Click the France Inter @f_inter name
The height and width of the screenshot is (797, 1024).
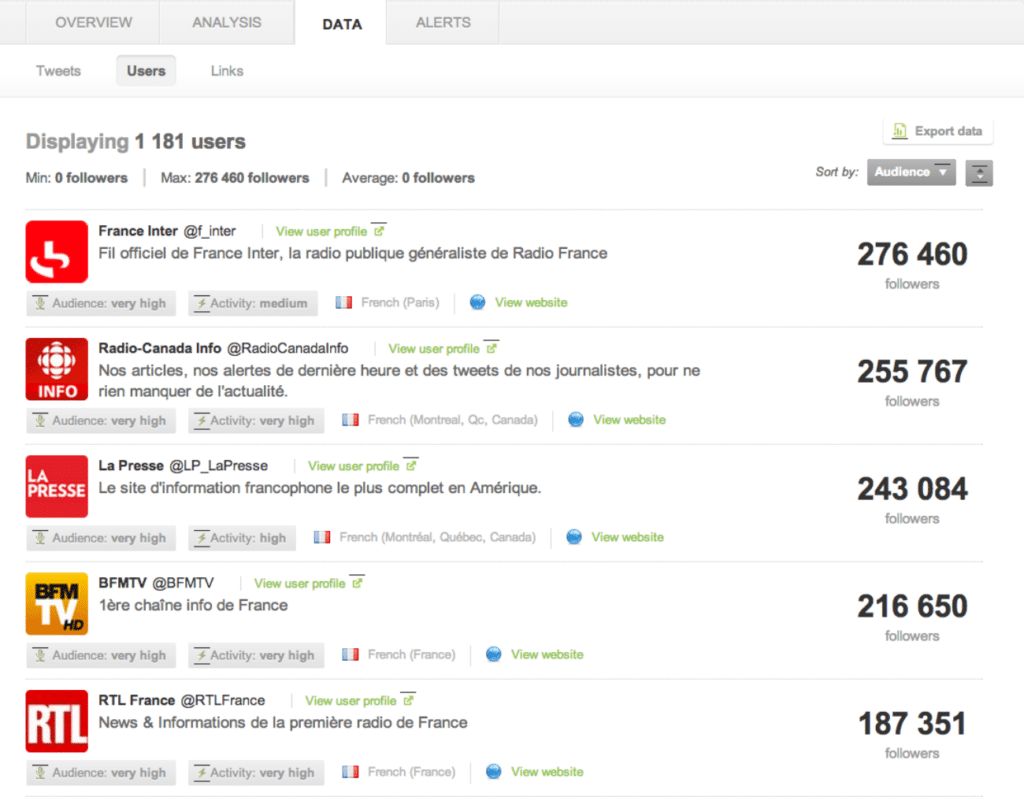(x=167, y=231)
